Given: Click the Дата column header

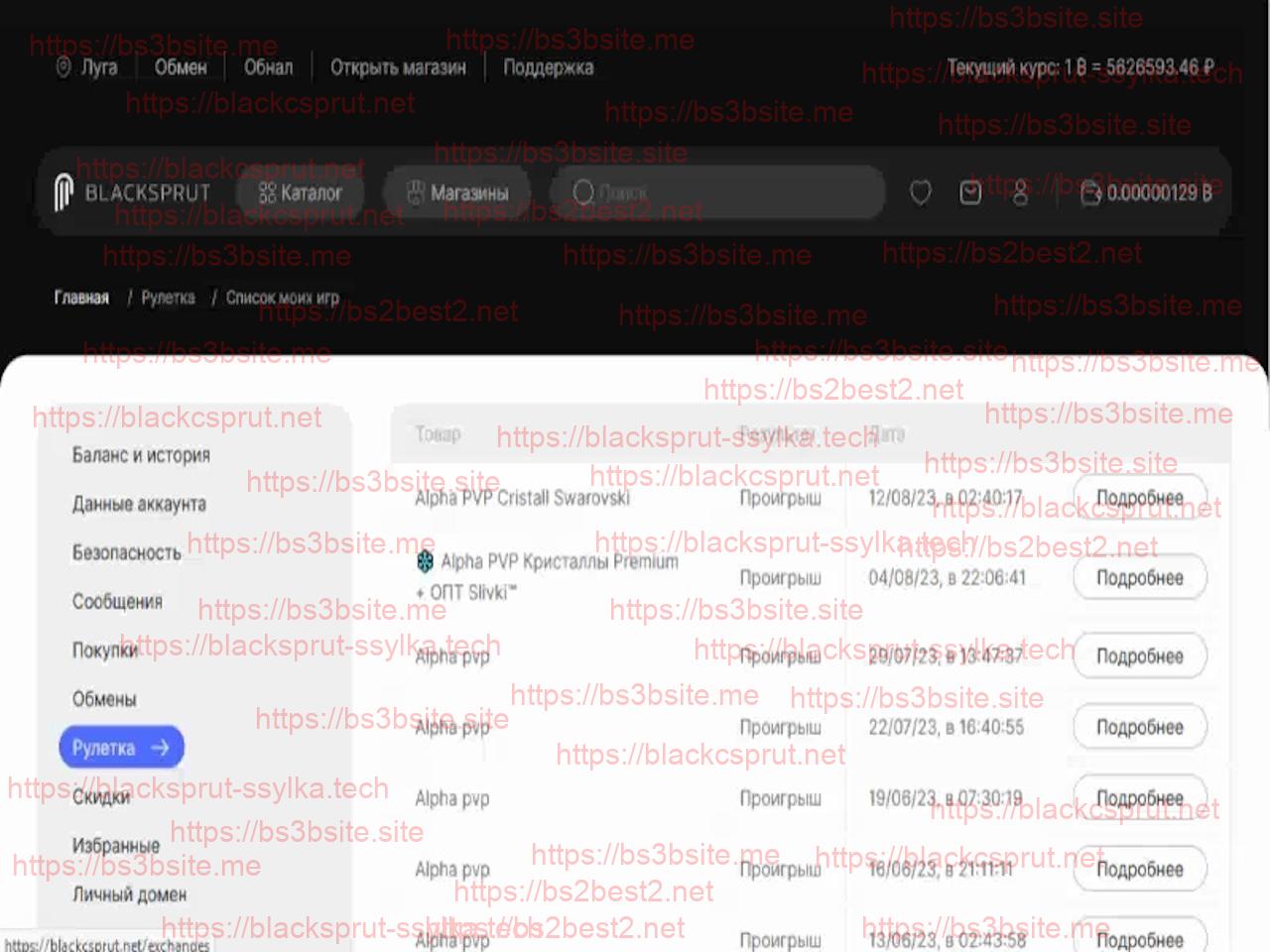Looking at the screenshot, I should point(889,434).
